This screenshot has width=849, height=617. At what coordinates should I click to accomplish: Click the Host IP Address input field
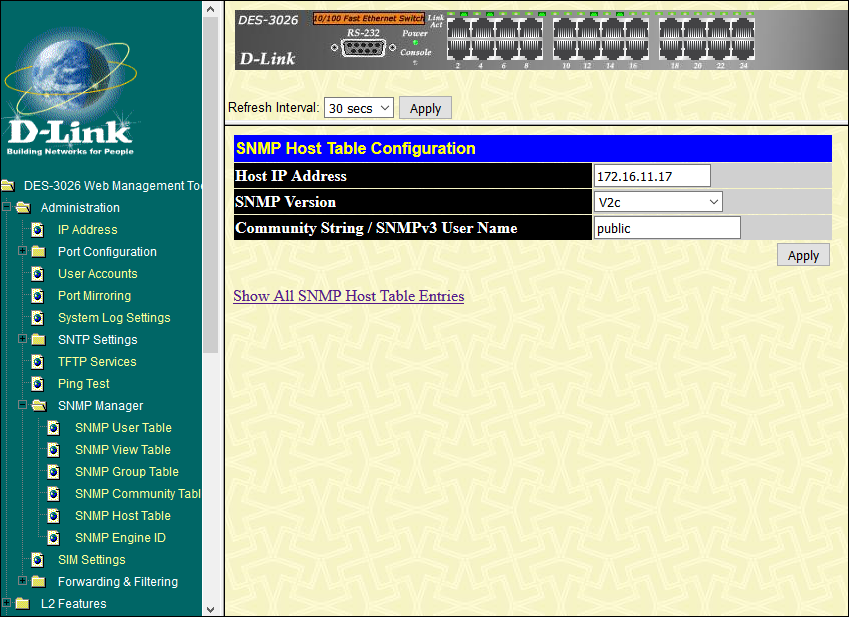(x=651, y=174)
